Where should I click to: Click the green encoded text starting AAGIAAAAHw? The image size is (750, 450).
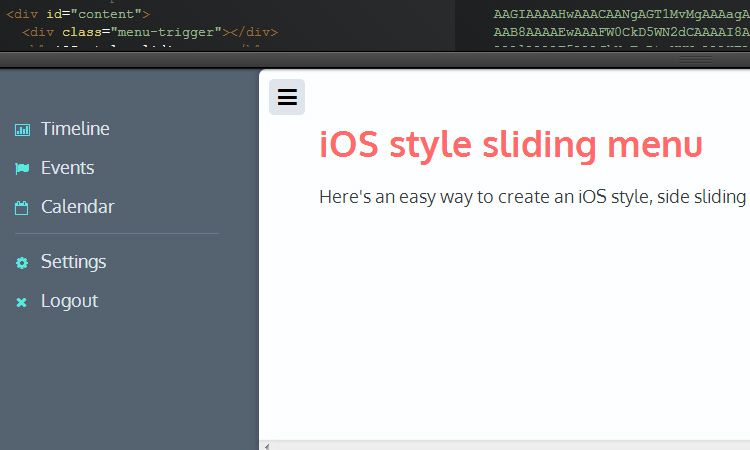click(x=620, y=15)
